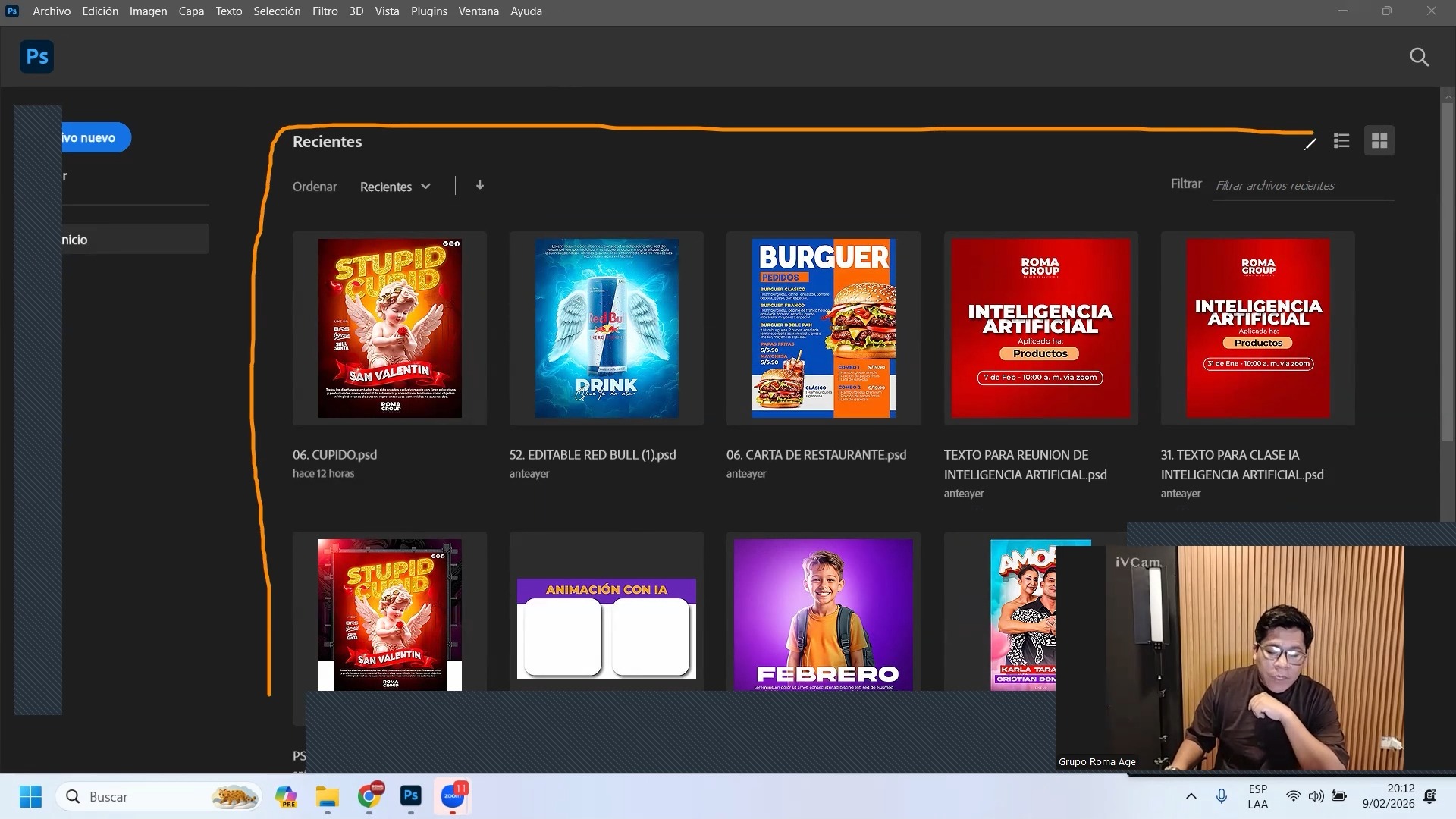Open the Imagen menu

(x=148, y=11)
